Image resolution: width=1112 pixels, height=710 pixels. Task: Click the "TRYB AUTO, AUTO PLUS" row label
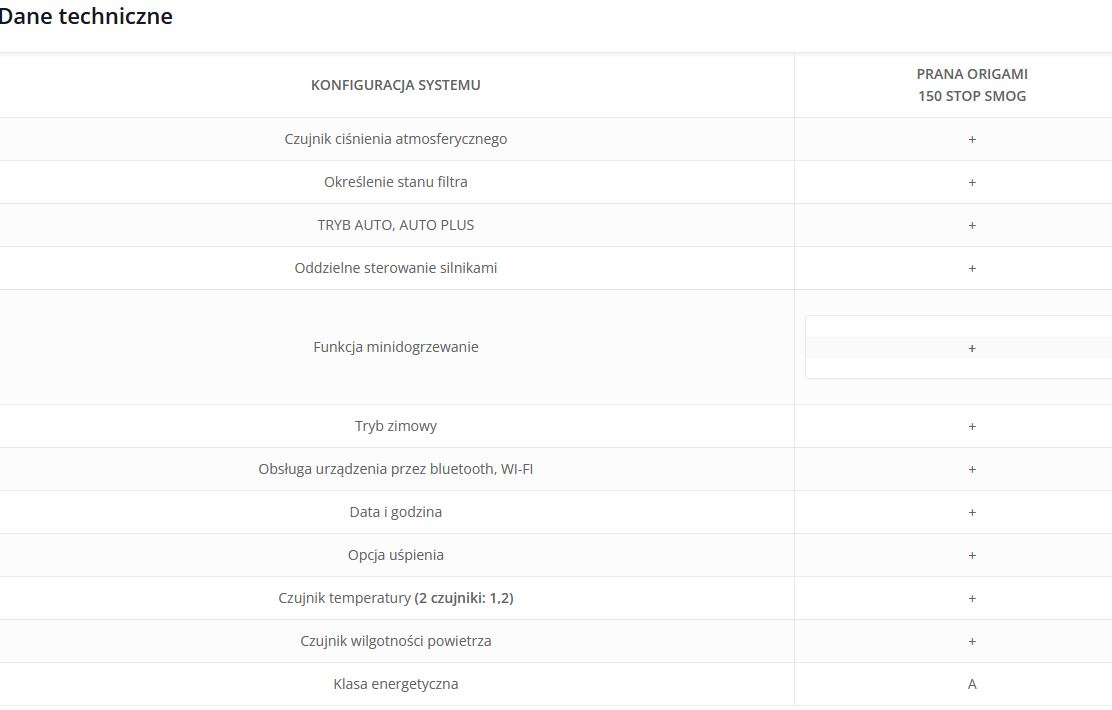(x=396, y=225)
